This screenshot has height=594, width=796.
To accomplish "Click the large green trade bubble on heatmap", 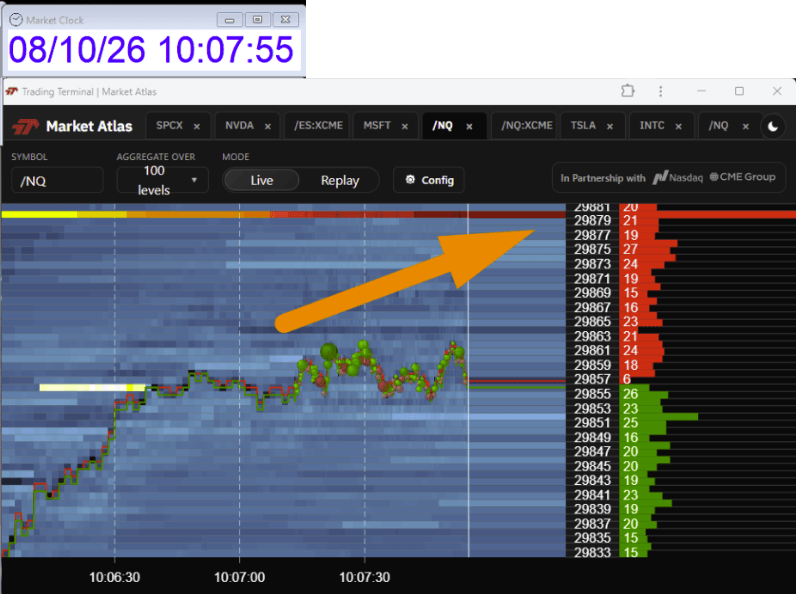I will (329, 351).
